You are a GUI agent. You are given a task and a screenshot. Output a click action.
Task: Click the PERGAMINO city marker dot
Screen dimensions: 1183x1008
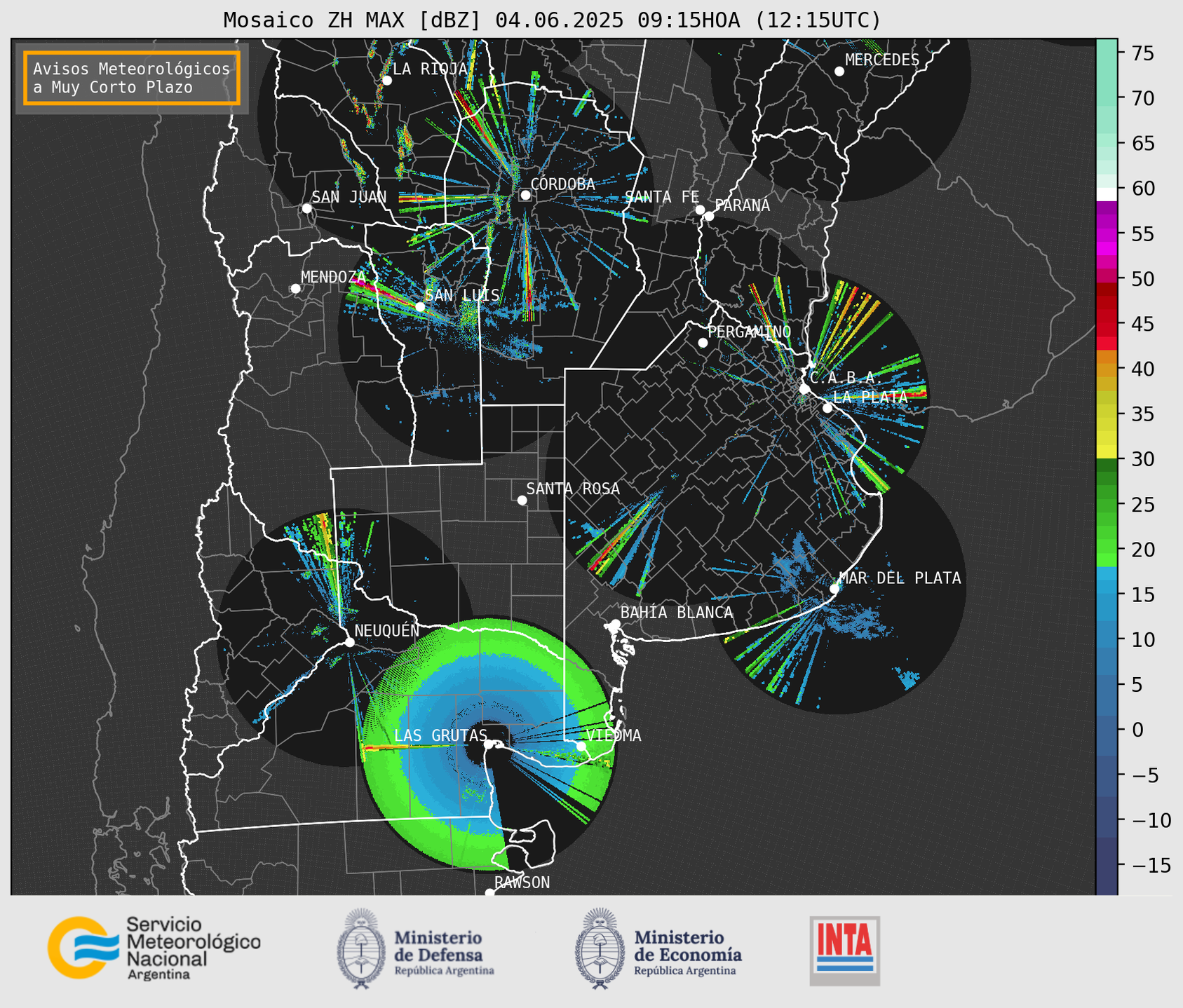pyautogui.click(x=703, y=343)
